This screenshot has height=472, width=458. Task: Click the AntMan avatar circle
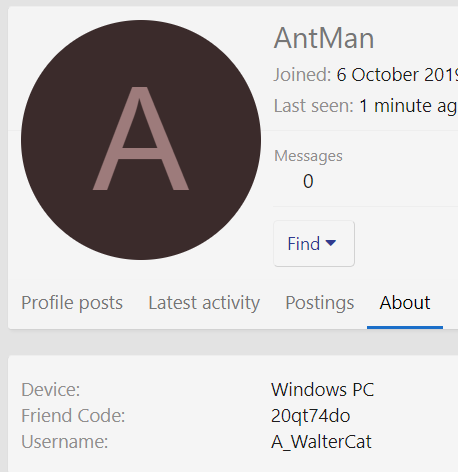[141, 140]
